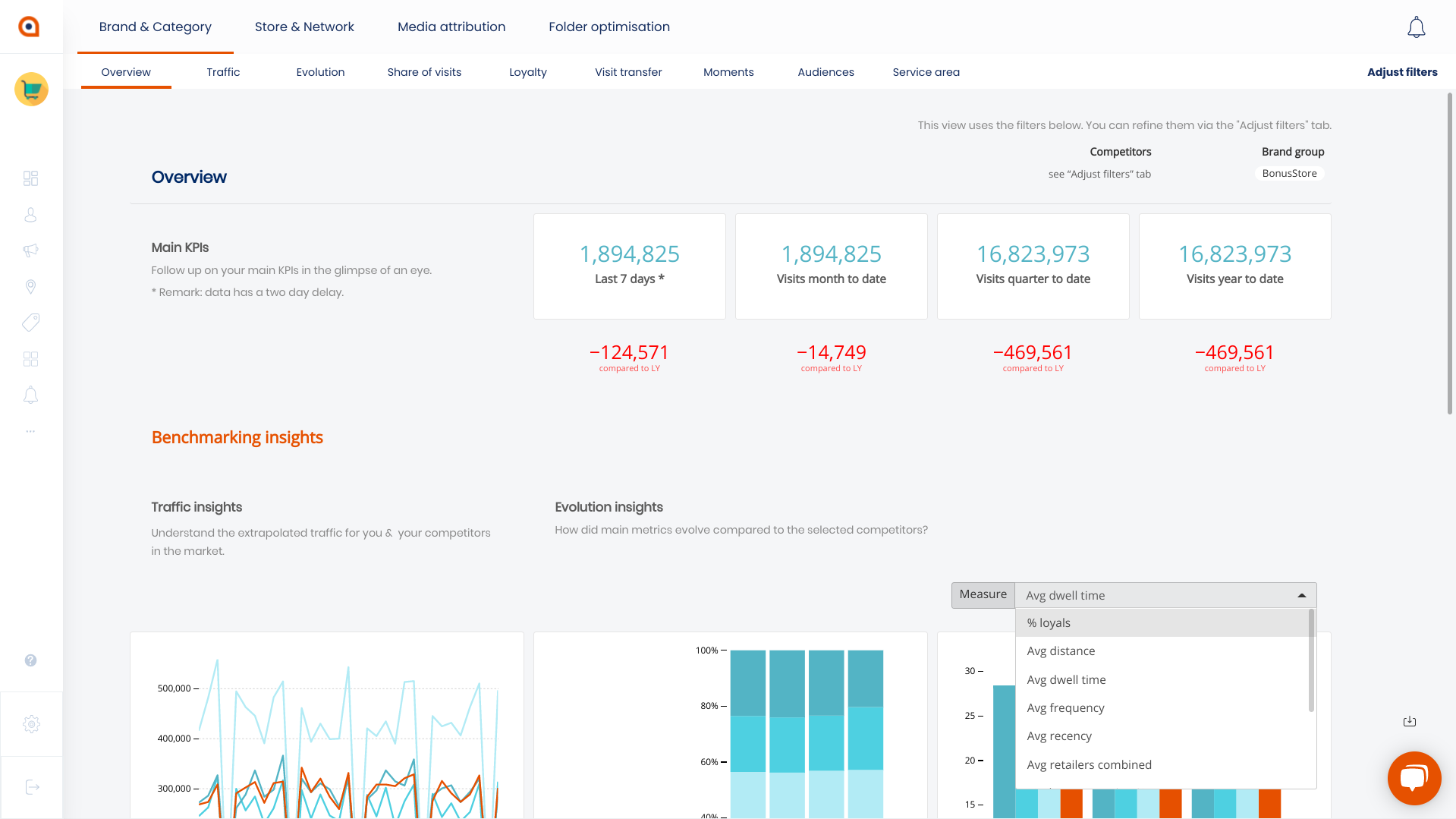Collapse the Measure dropdown arrow
The image size is (1456, 819).
[x=1302, y=595]
